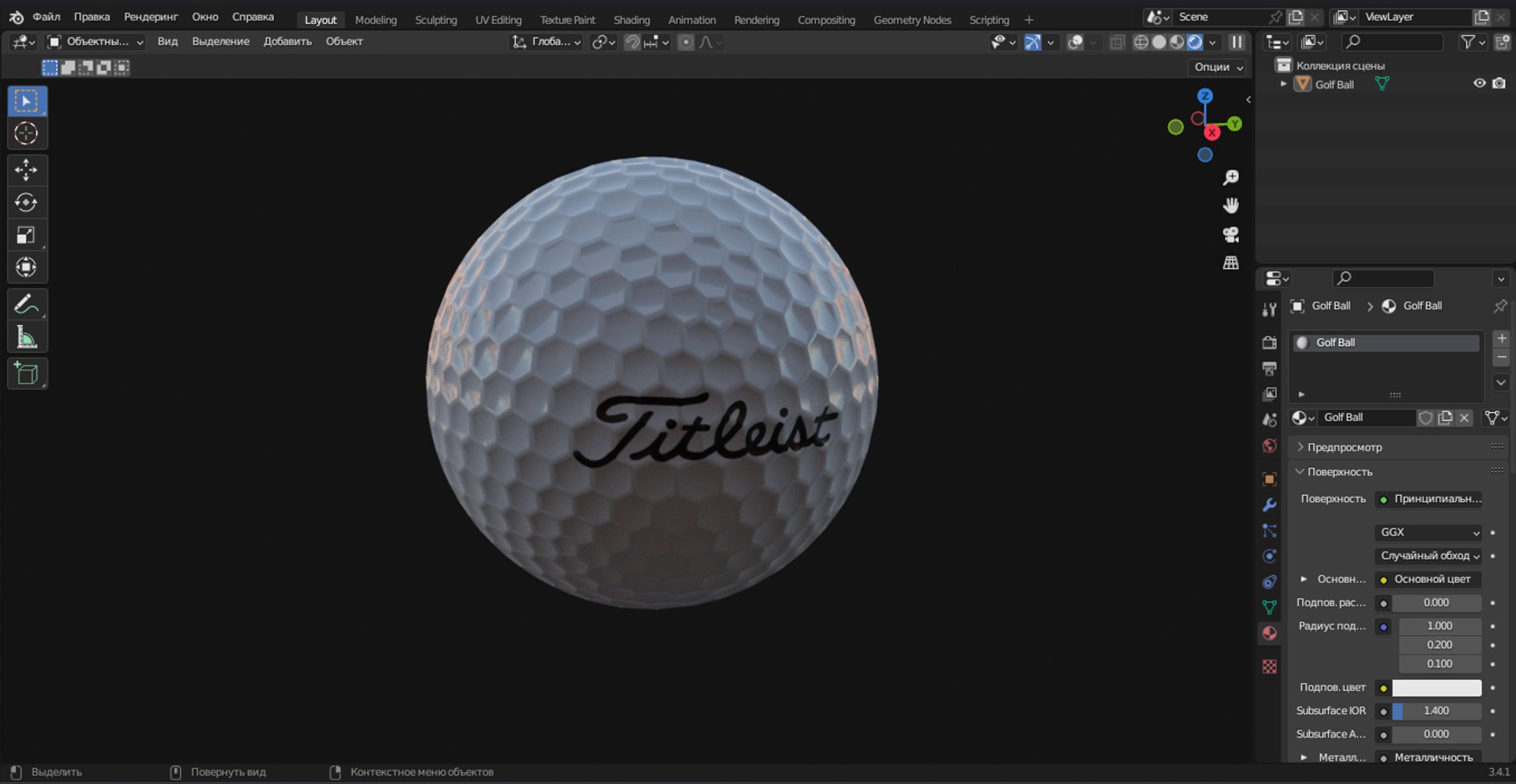Image resolution: width=1516 pixels, height=784 pixels.
Task: Toggle fake user shield for Golf Ball material
Action: [1425, 418]
